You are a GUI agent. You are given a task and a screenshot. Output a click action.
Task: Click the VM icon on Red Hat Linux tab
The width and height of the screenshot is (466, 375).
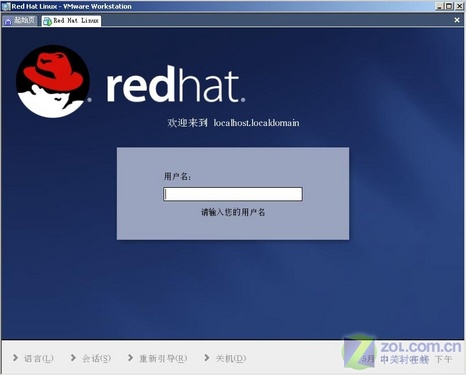click(x=47, y=21)
